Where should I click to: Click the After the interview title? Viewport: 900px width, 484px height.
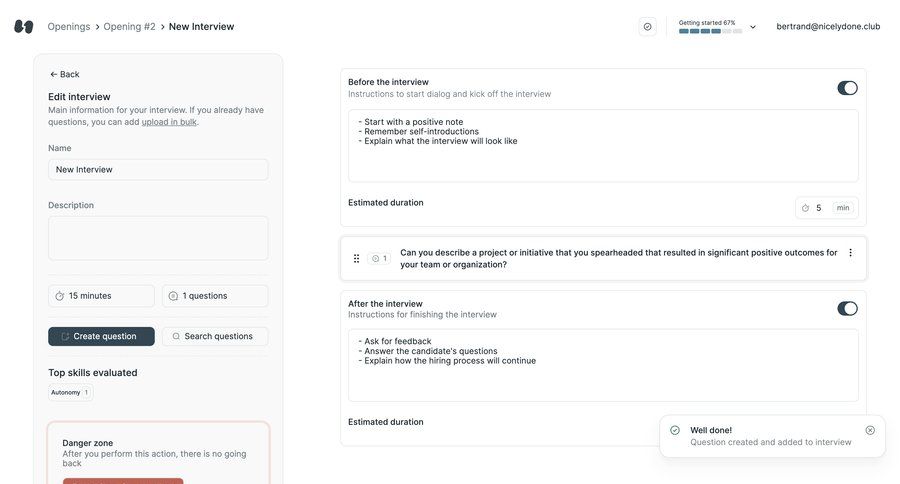coord(385,304)
